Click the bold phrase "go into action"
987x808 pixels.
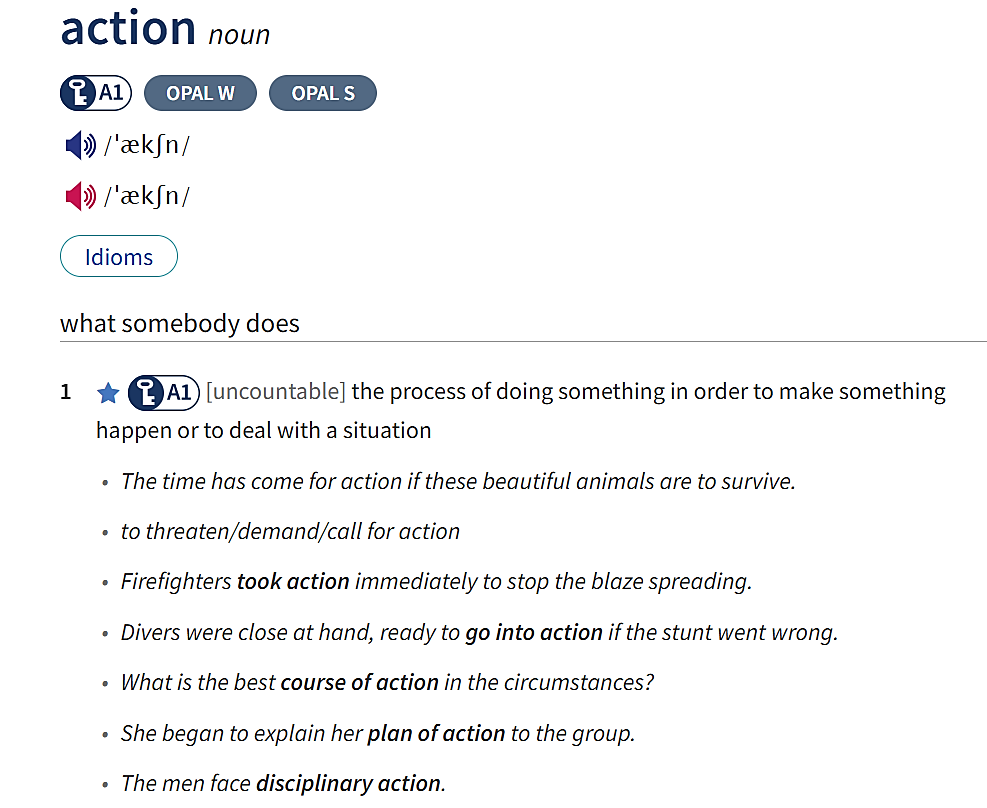pos(534,633)
